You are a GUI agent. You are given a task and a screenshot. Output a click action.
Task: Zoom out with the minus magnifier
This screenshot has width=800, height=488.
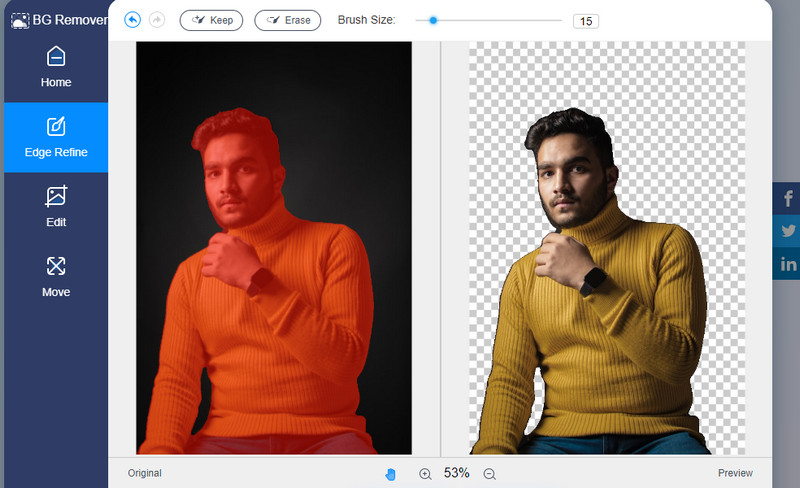(x=489, y=474)
